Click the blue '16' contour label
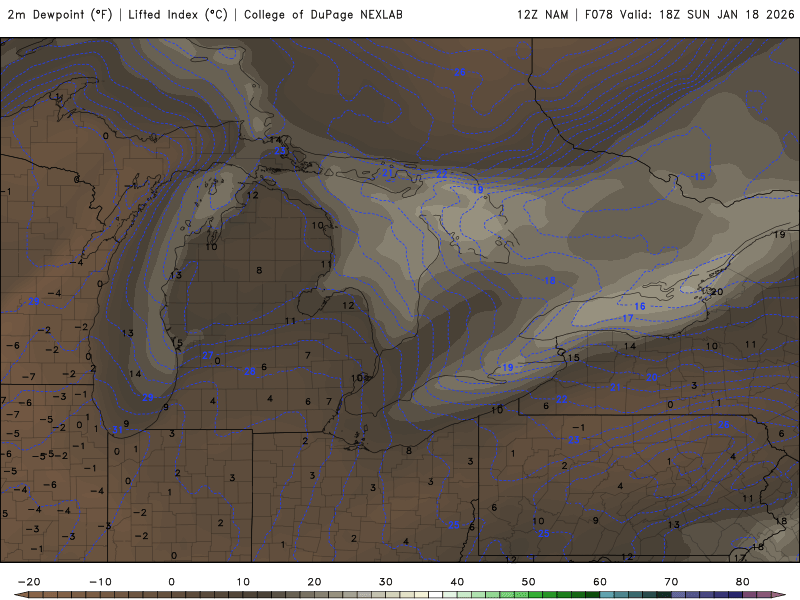Screen dimensions: 800x600 [x=640, y=306]
